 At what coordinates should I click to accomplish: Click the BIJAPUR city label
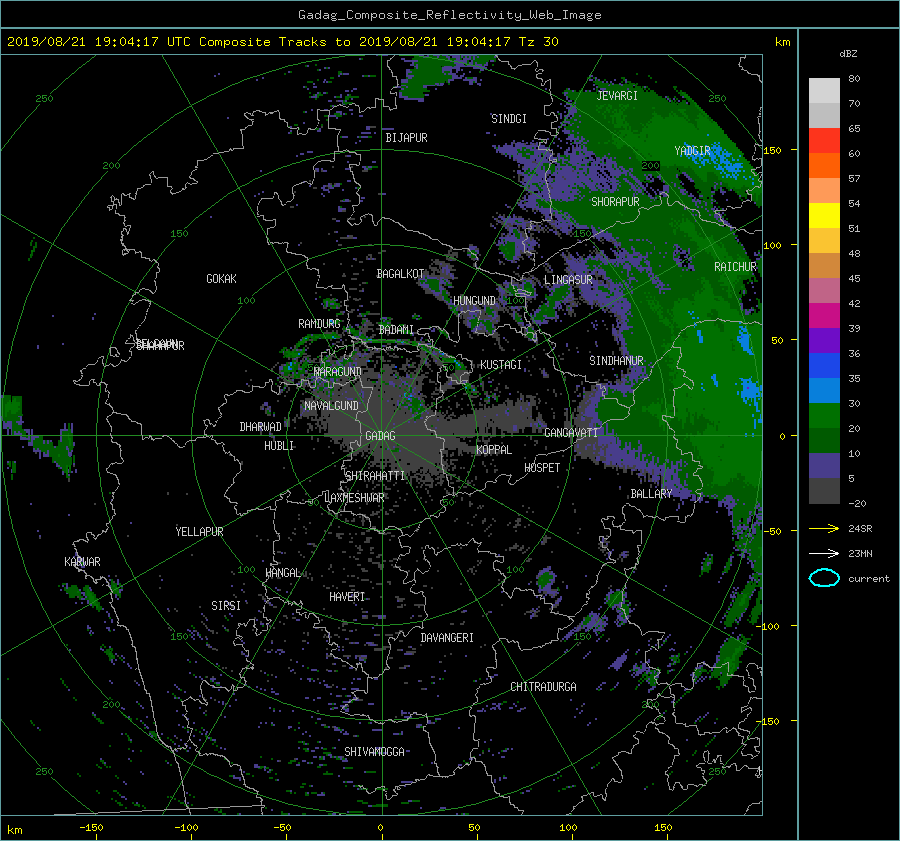[406, 138]
